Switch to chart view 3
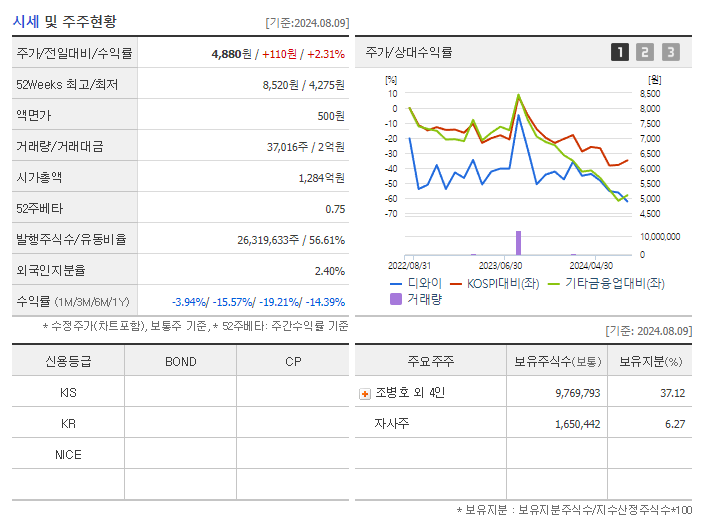This screenshot has height=525, width=702. coord(671,52)
